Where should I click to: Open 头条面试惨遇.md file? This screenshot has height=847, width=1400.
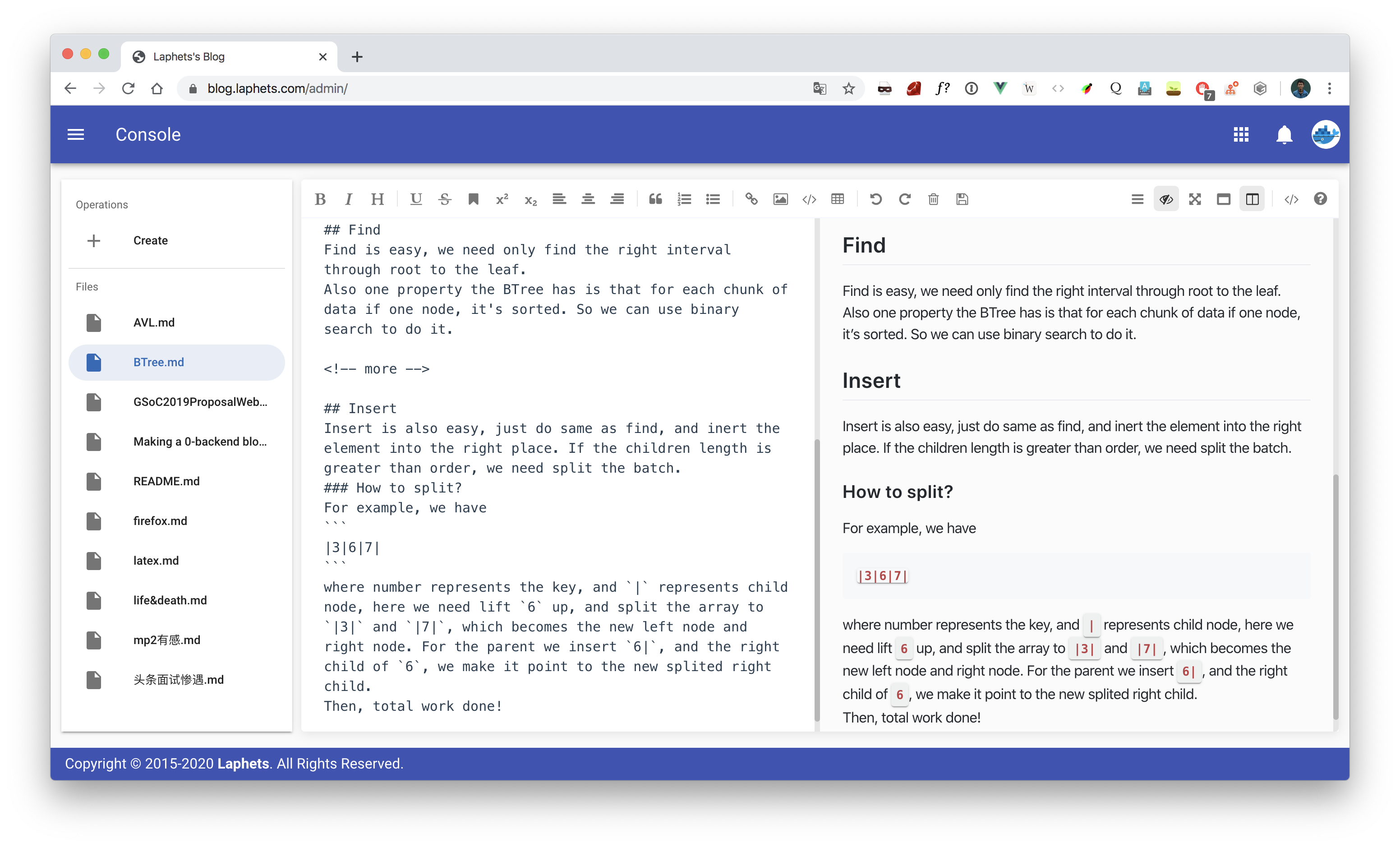(x=176, y=680)
